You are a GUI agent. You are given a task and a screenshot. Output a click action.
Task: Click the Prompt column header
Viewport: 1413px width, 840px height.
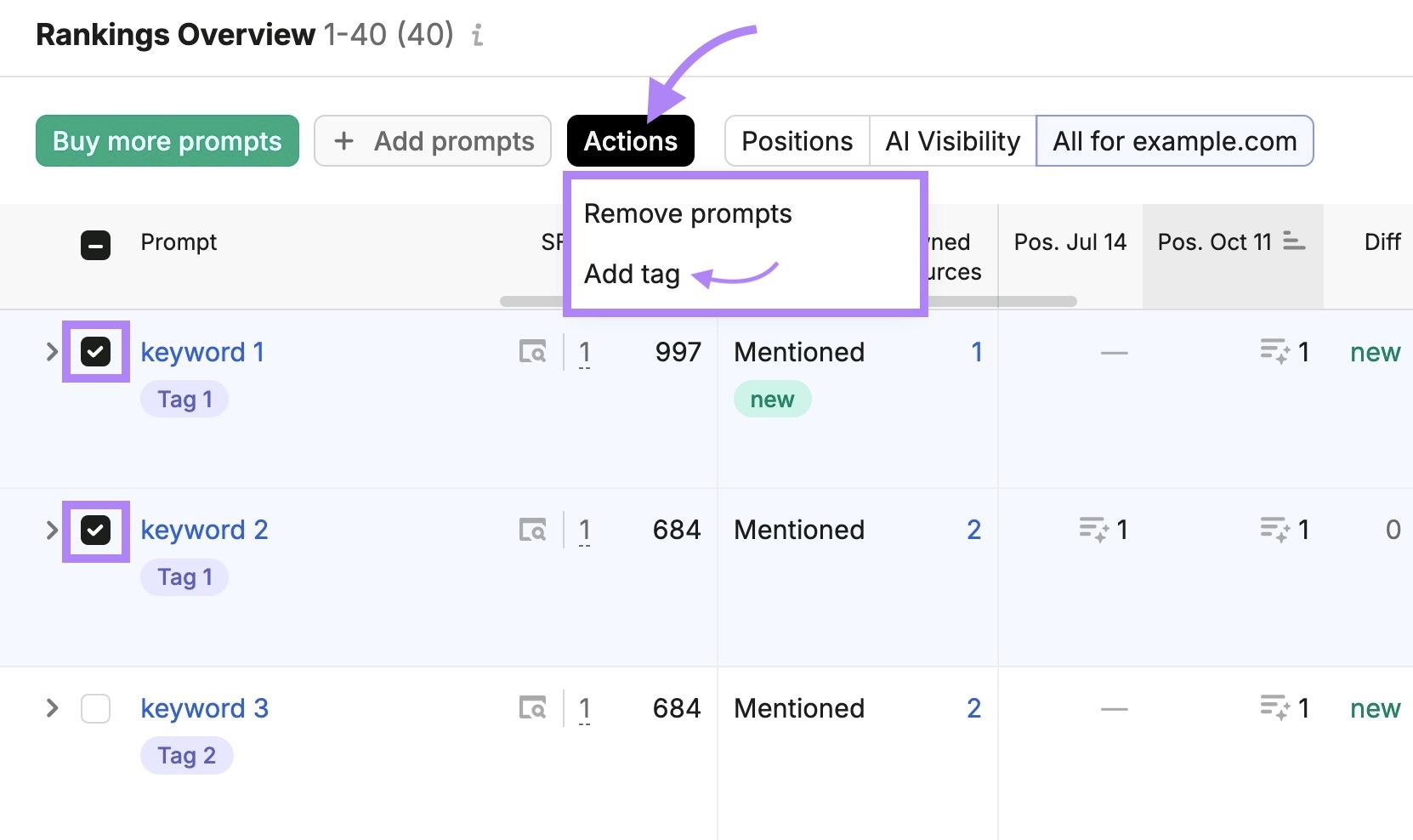179,242
